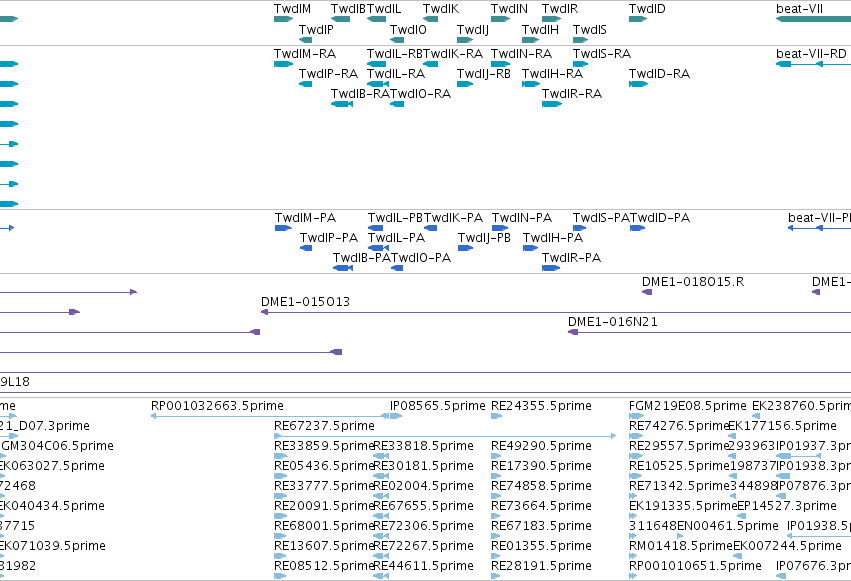Click the RE20091.5prime EST
This screenshot has height=581, width=851.
click(x=280, y=516)
